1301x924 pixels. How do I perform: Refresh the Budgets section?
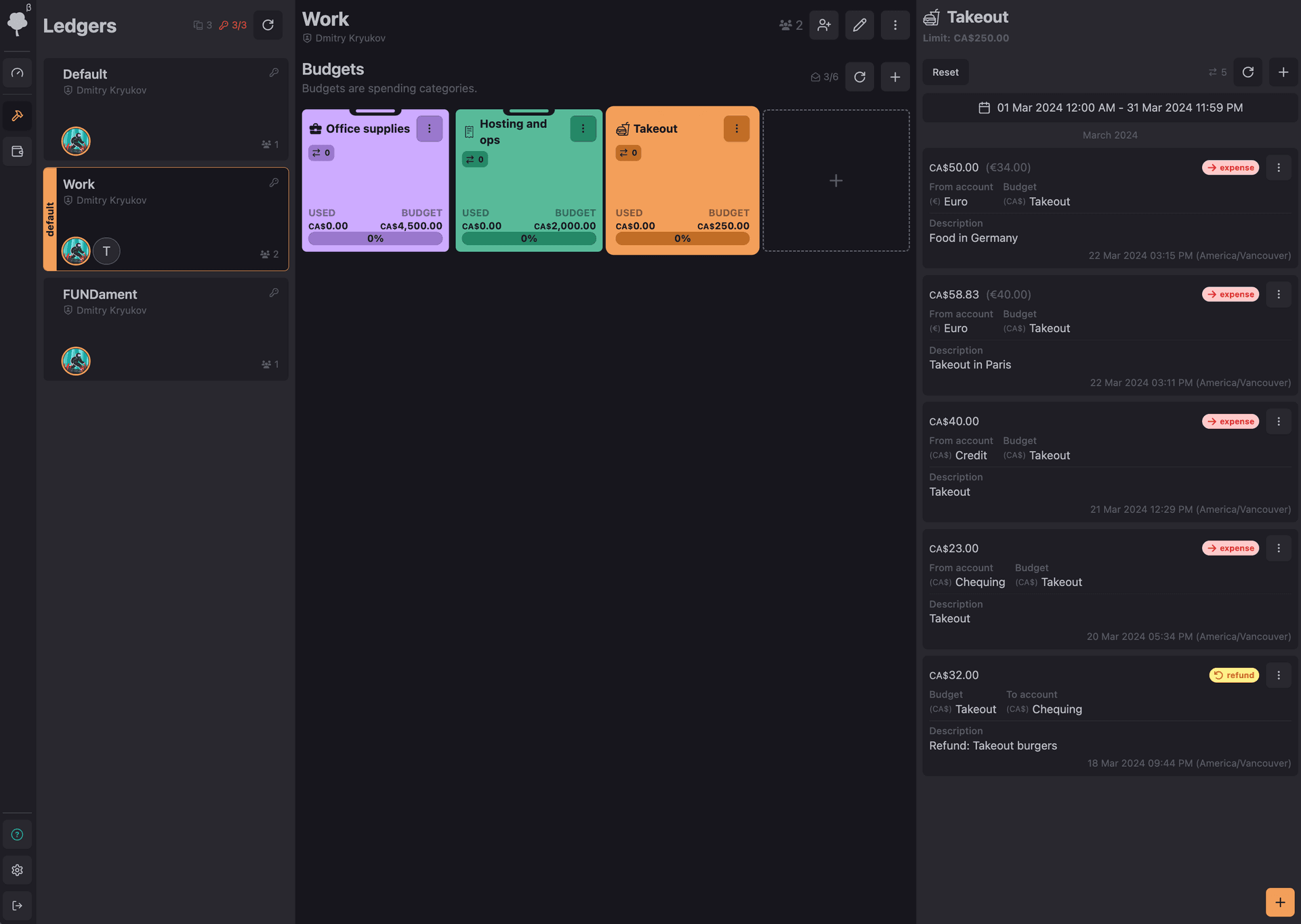pyautogui.click(x=859, y=77)
